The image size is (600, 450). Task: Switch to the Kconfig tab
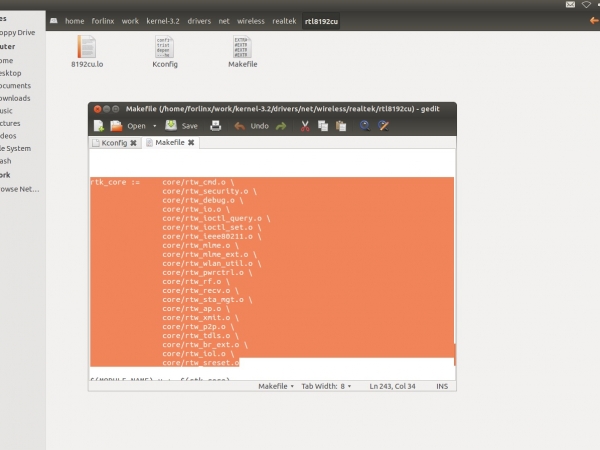114,143
